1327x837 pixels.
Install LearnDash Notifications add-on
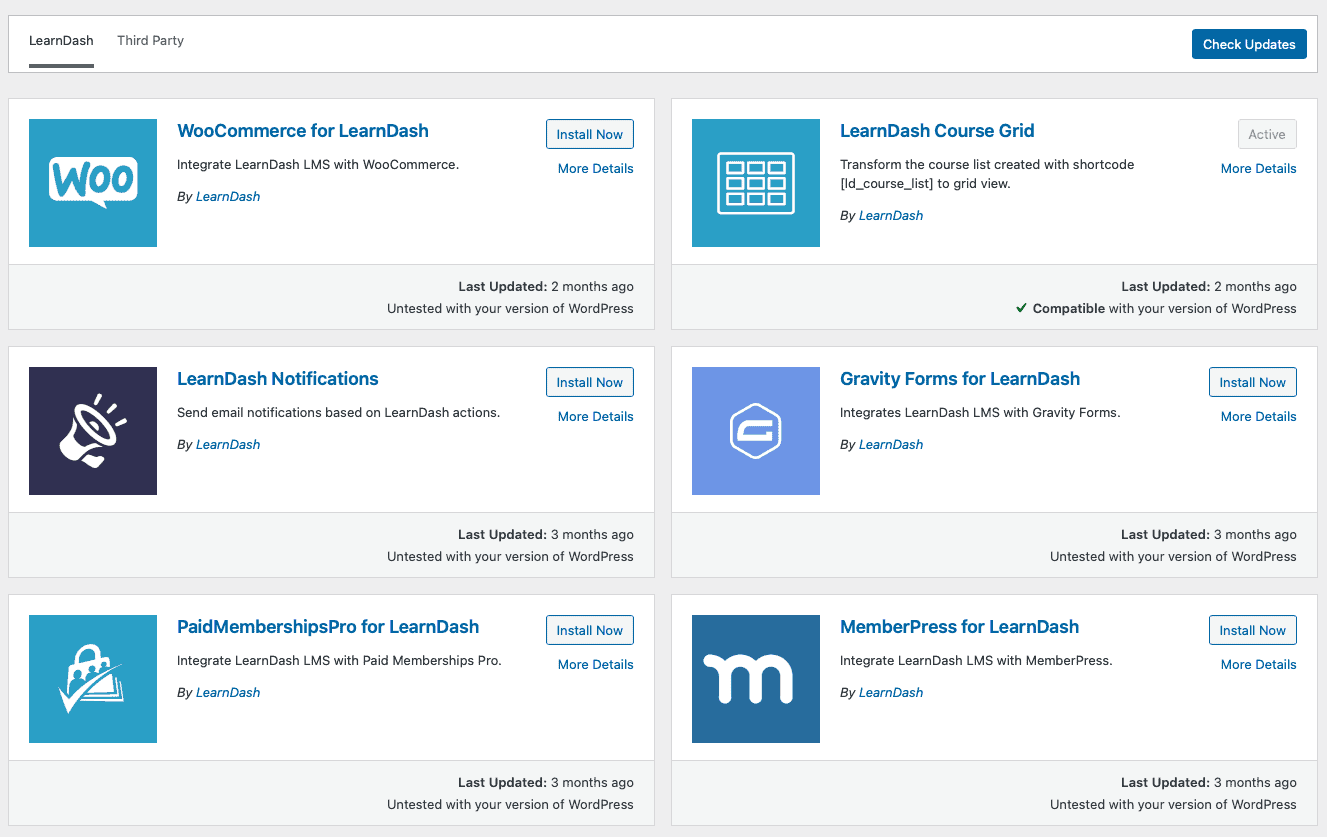(x=590, y=382)
